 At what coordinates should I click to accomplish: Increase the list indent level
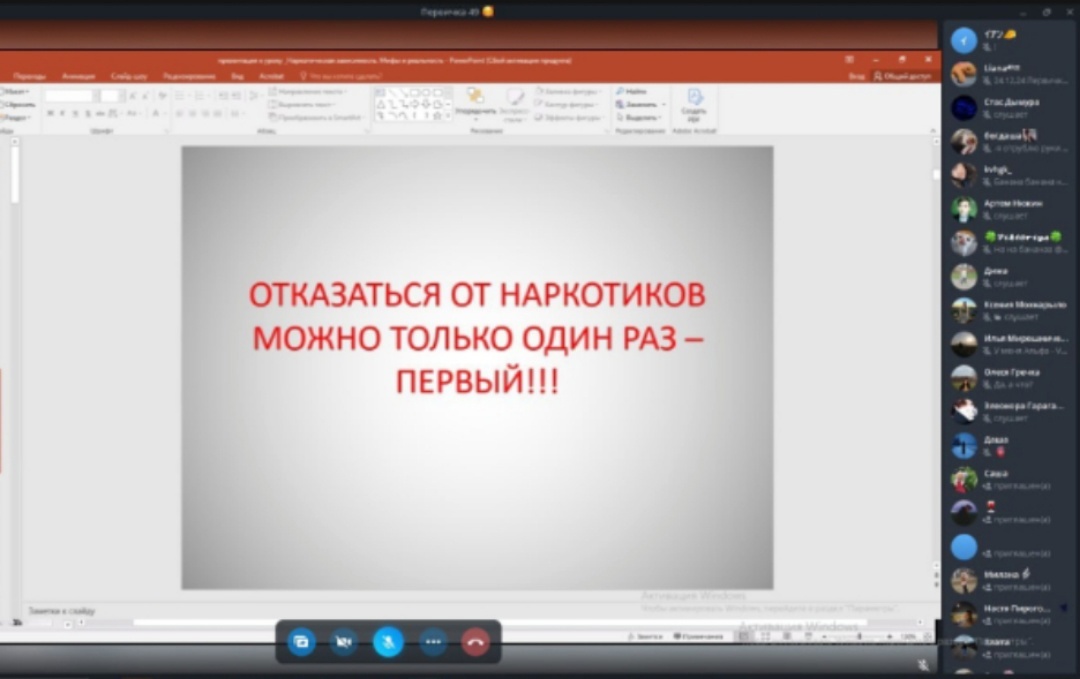click(236, 96)
